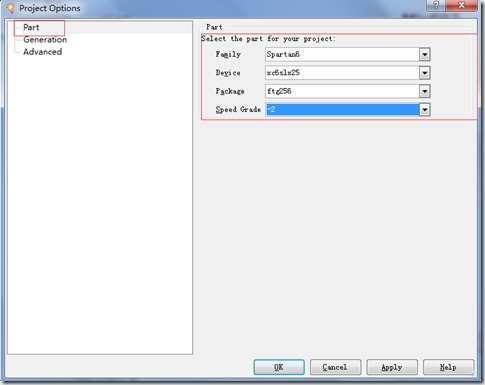The height and width of the screenshot is (385, 485).
Task: Click the highlighted Speed Grade value -2
Action: (342, 109)
